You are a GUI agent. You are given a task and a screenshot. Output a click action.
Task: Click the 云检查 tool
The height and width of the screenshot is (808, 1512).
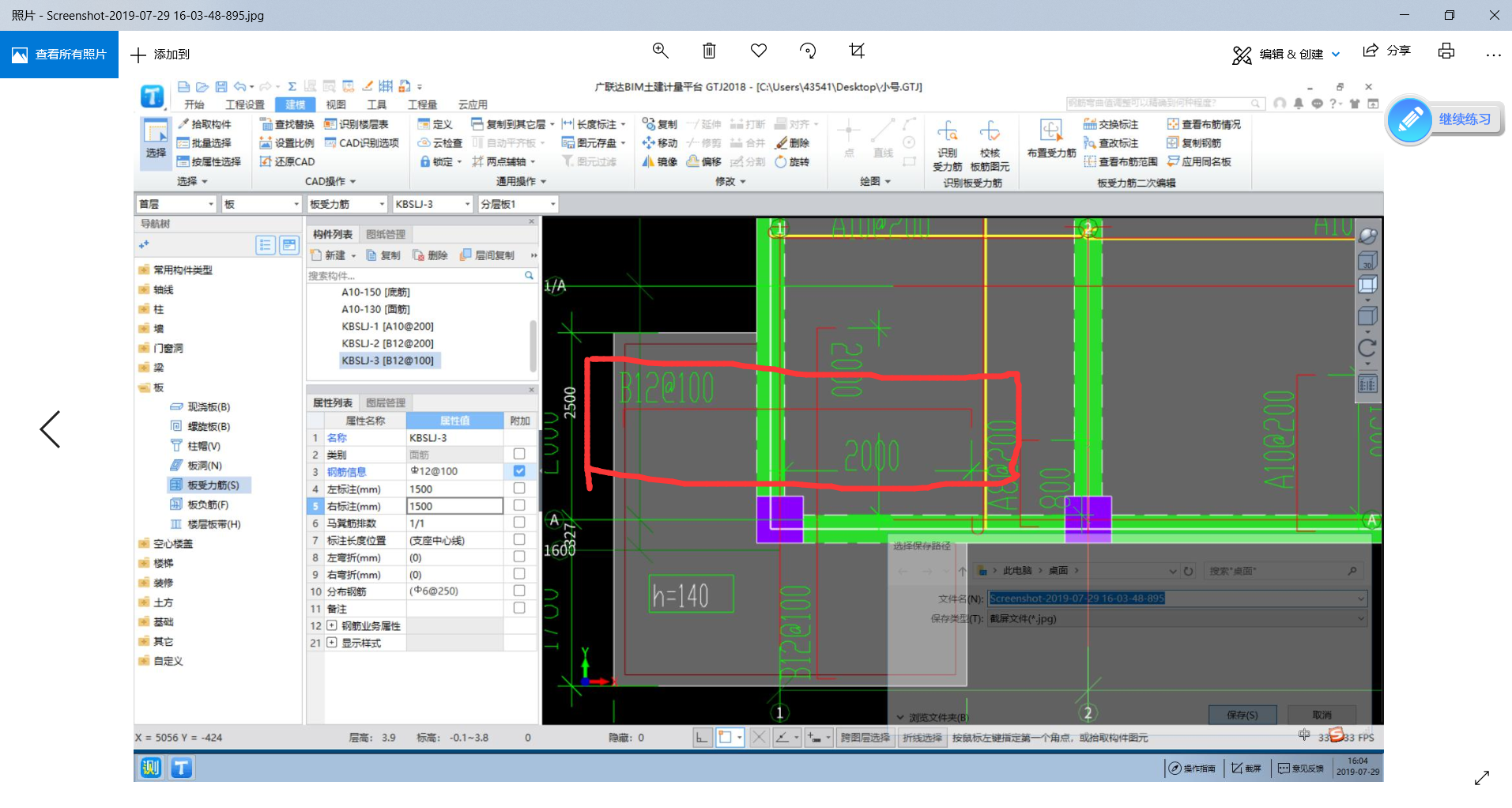click(x=440, y=143)
